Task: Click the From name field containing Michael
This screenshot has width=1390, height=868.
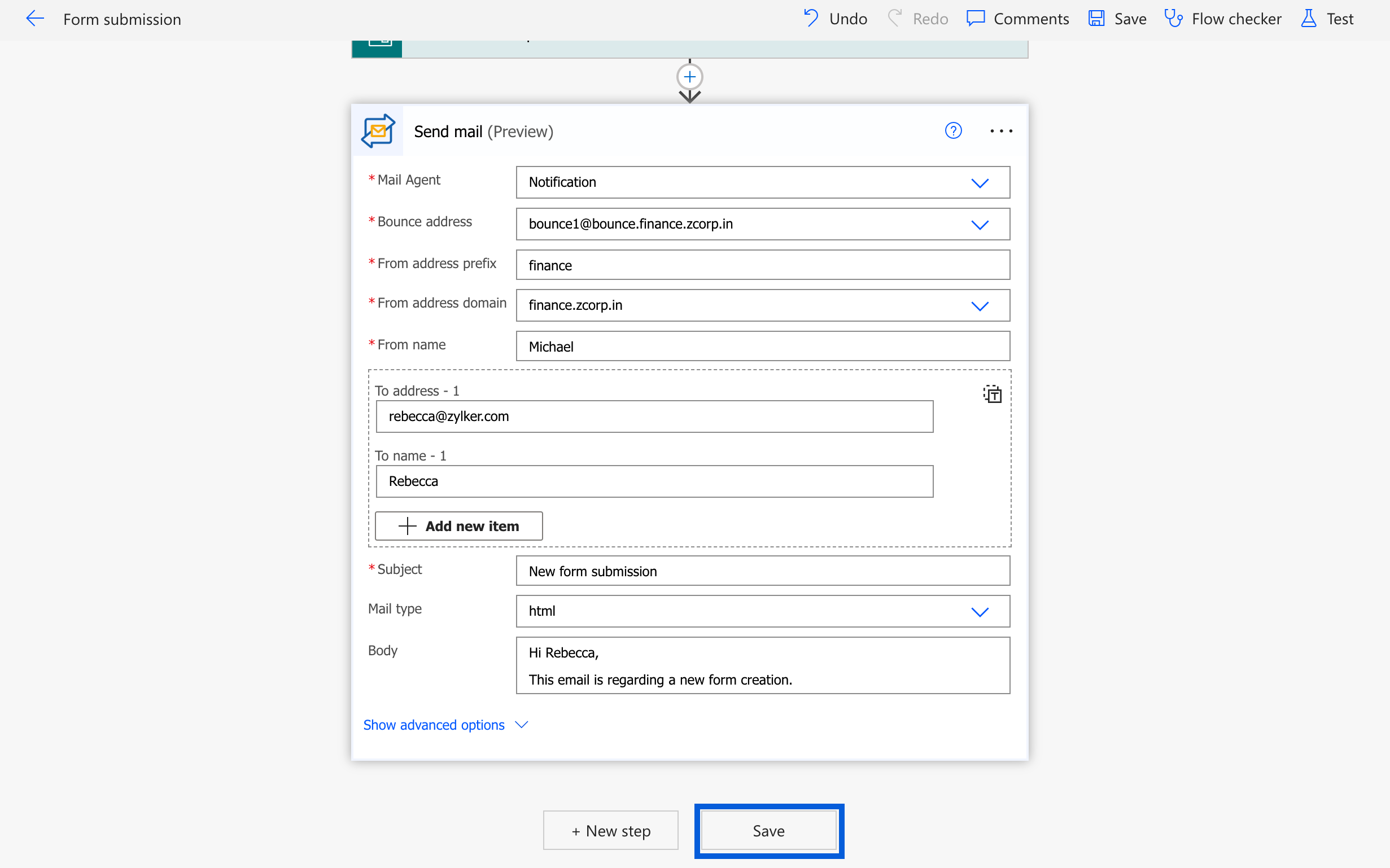Action: pos(762,346)
